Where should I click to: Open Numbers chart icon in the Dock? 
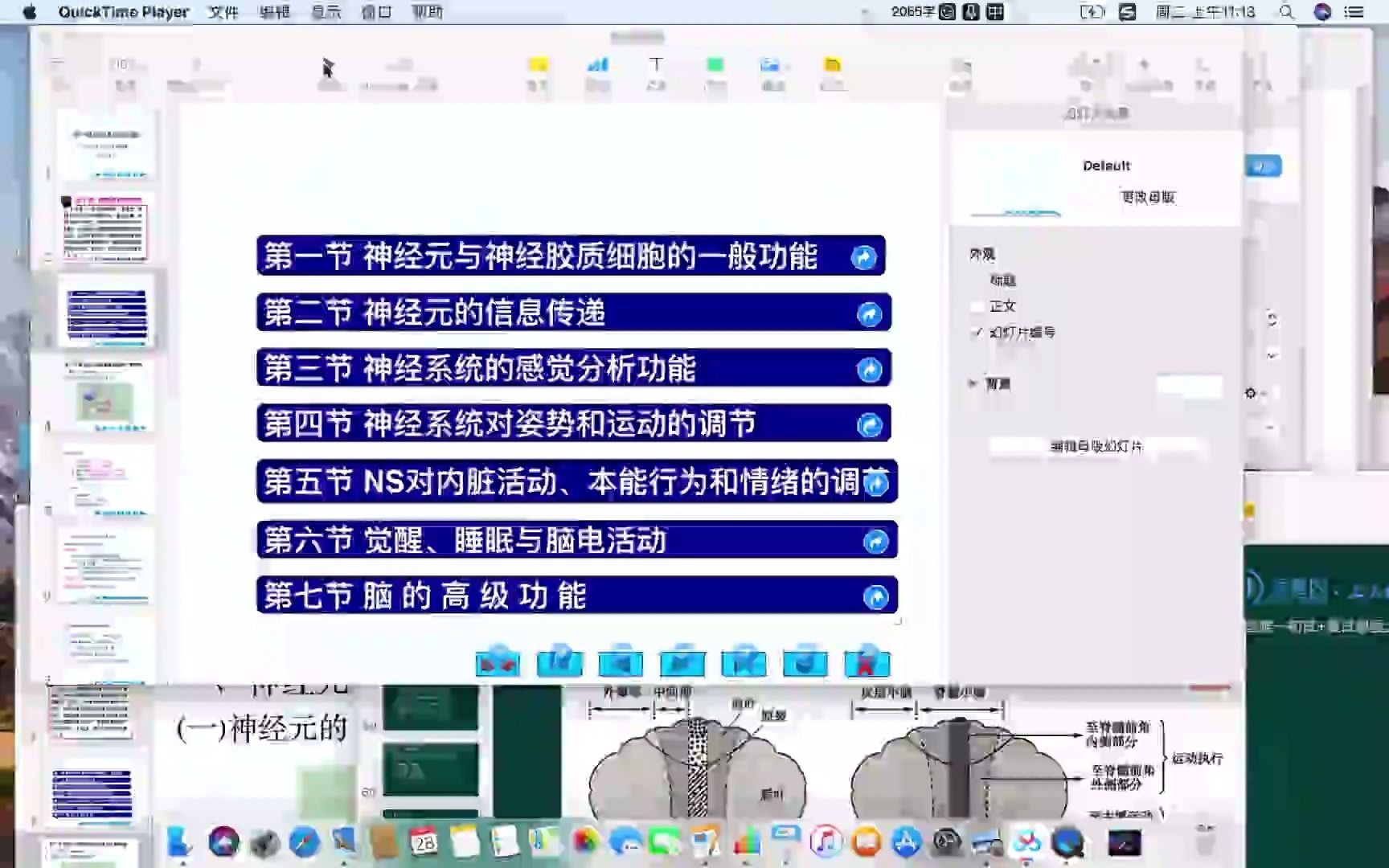747,842
